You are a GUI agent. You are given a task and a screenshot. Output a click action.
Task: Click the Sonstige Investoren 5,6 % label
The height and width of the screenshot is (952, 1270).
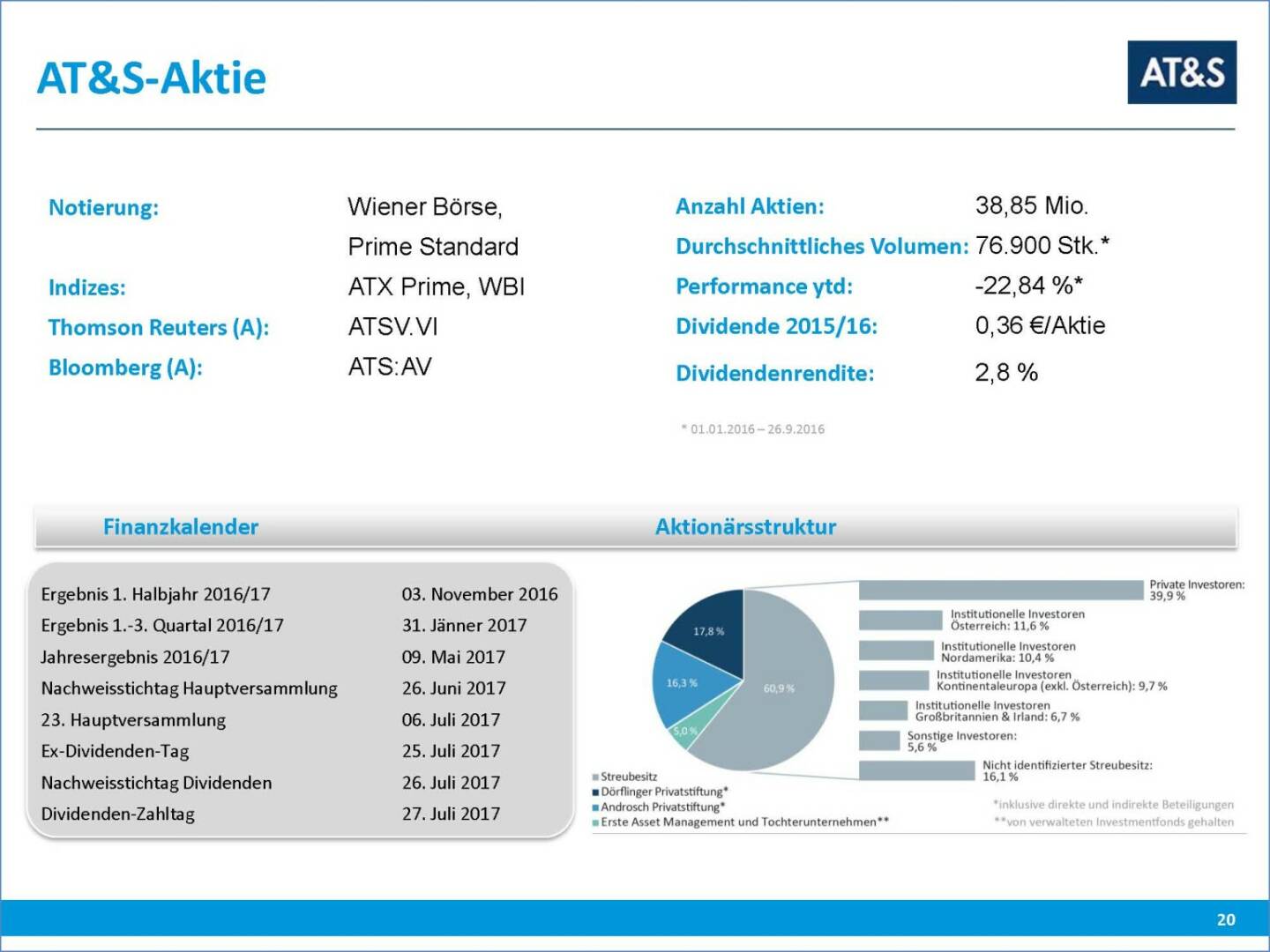(961, 741)
